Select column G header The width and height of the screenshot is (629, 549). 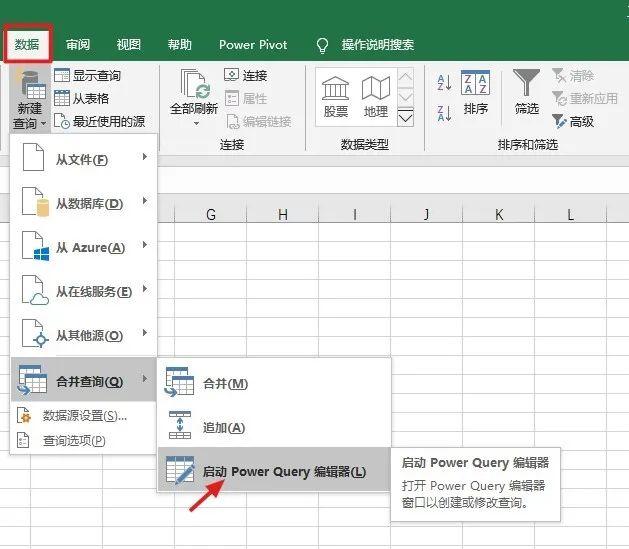pos(211,215)
